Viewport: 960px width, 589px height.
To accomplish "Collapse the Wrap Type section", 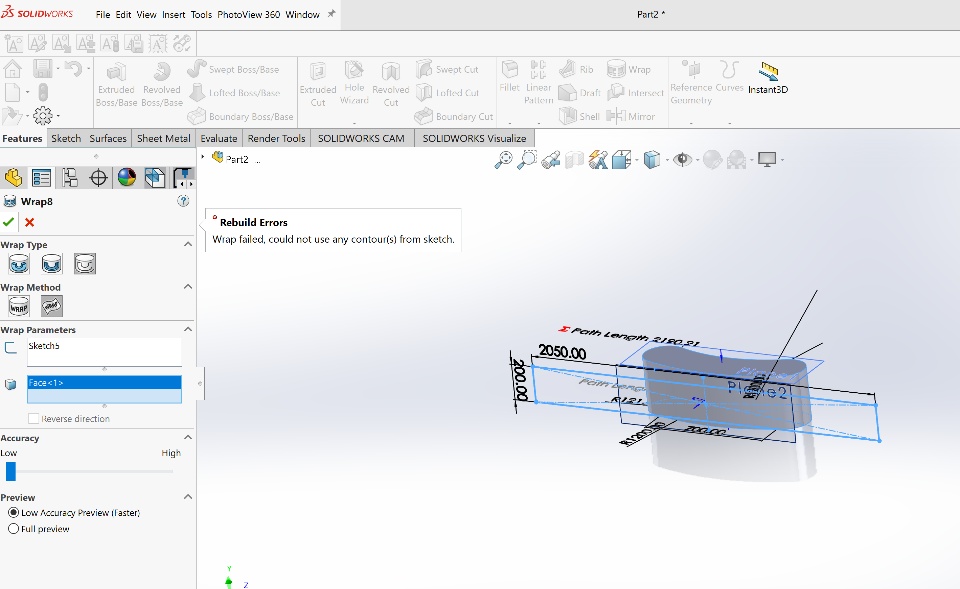I will (x=187, y=244).
